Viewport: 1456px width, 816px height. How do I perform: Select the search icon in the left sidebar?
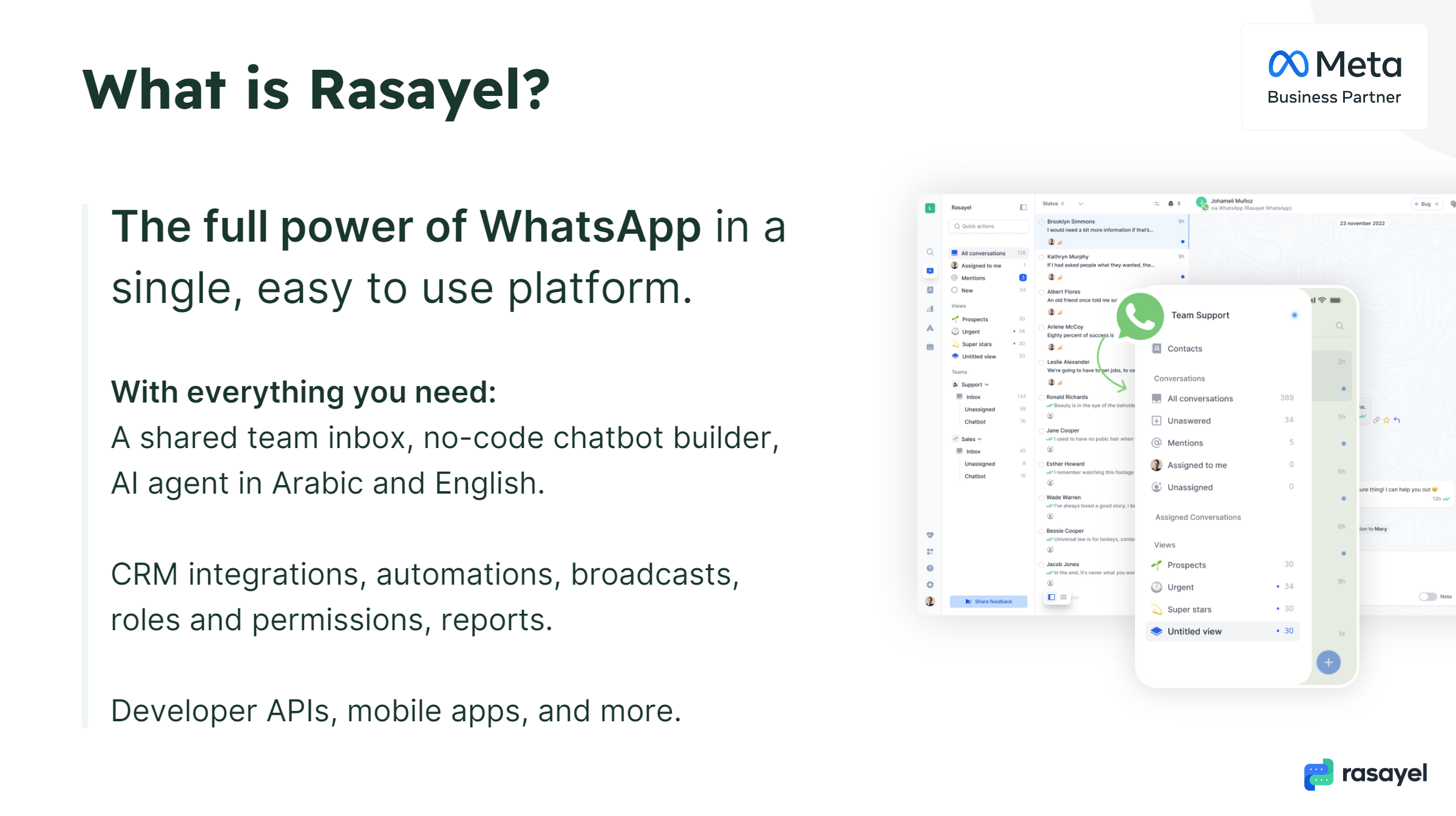(x=930, y=252)
